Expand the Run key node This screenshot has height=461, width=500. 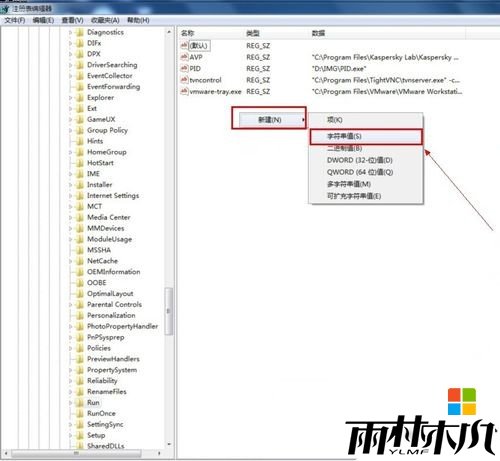coord(70,403)
